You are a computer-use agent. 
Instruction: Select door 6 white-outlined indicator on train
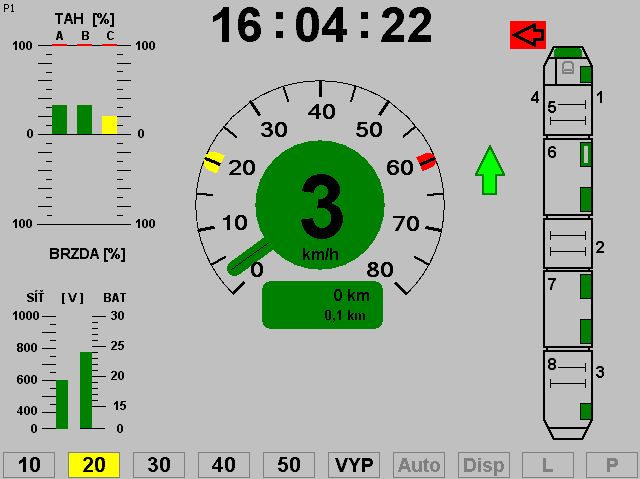tap(586, 154)
